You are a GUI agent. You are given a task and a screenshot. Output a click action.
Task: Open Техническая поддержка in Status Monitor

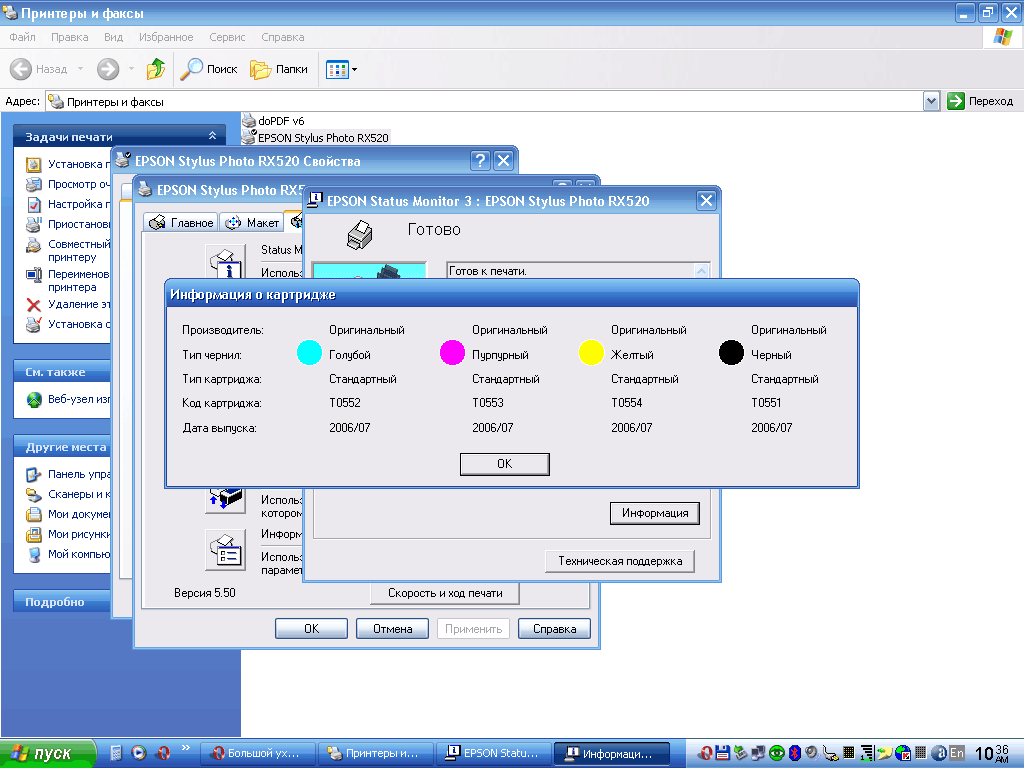620,561
